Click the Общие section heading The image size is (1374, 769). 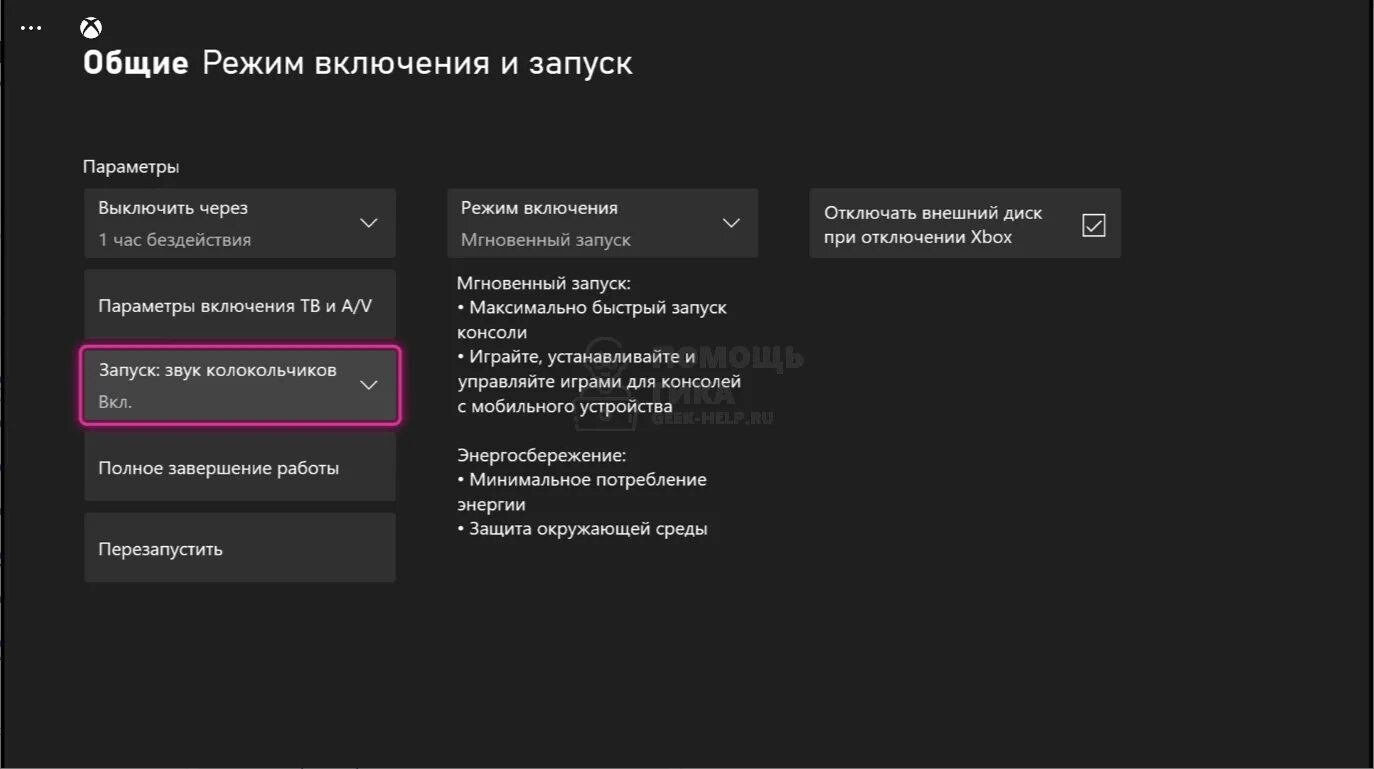[136, 63]
